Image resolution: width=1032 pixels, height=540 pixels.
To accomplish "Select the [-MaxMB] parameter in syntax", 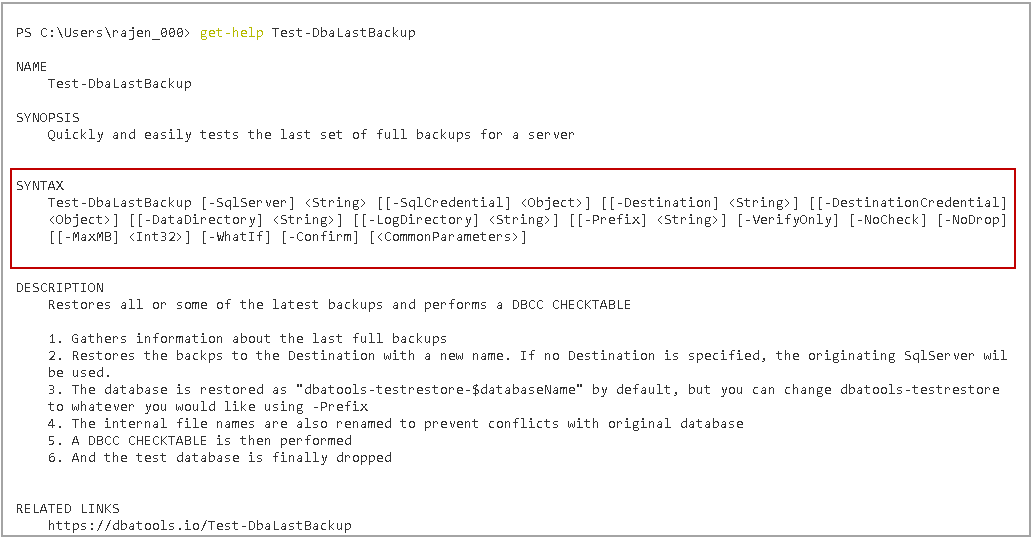I will click(88, 237).
